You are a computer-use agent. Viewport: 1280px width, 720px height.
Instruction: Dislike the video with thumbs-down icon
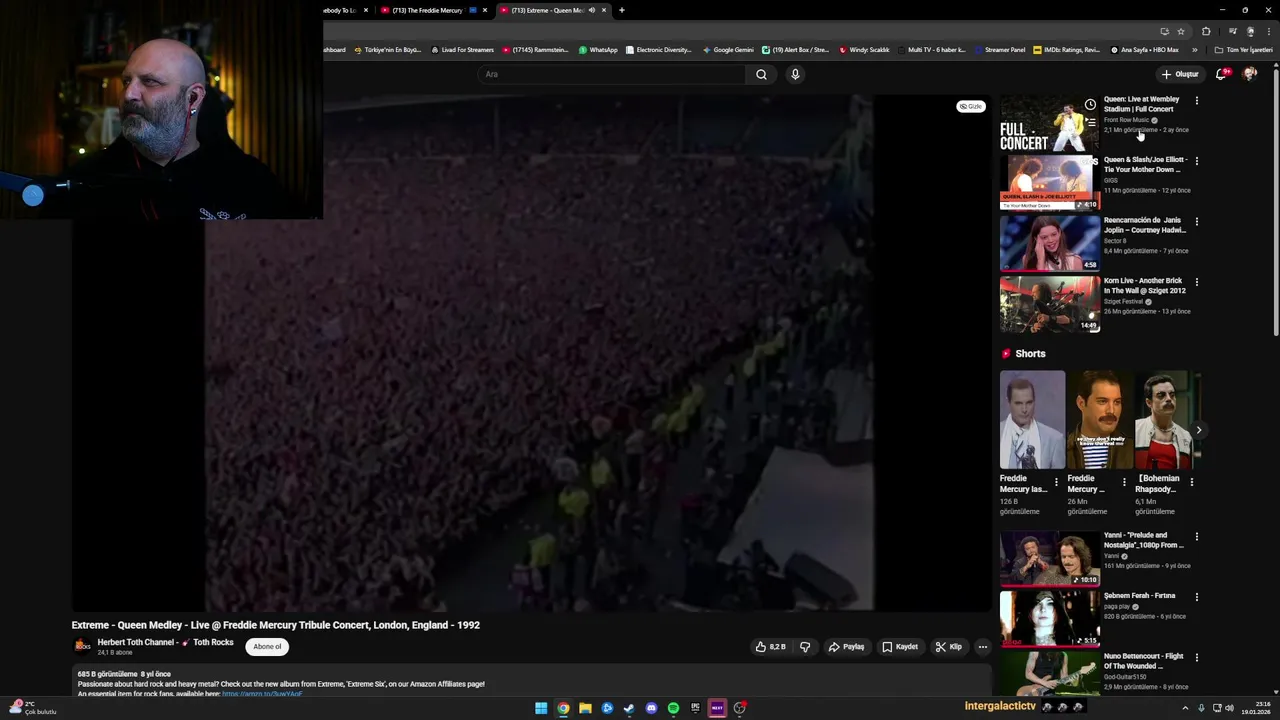click(x=805, y=647)
